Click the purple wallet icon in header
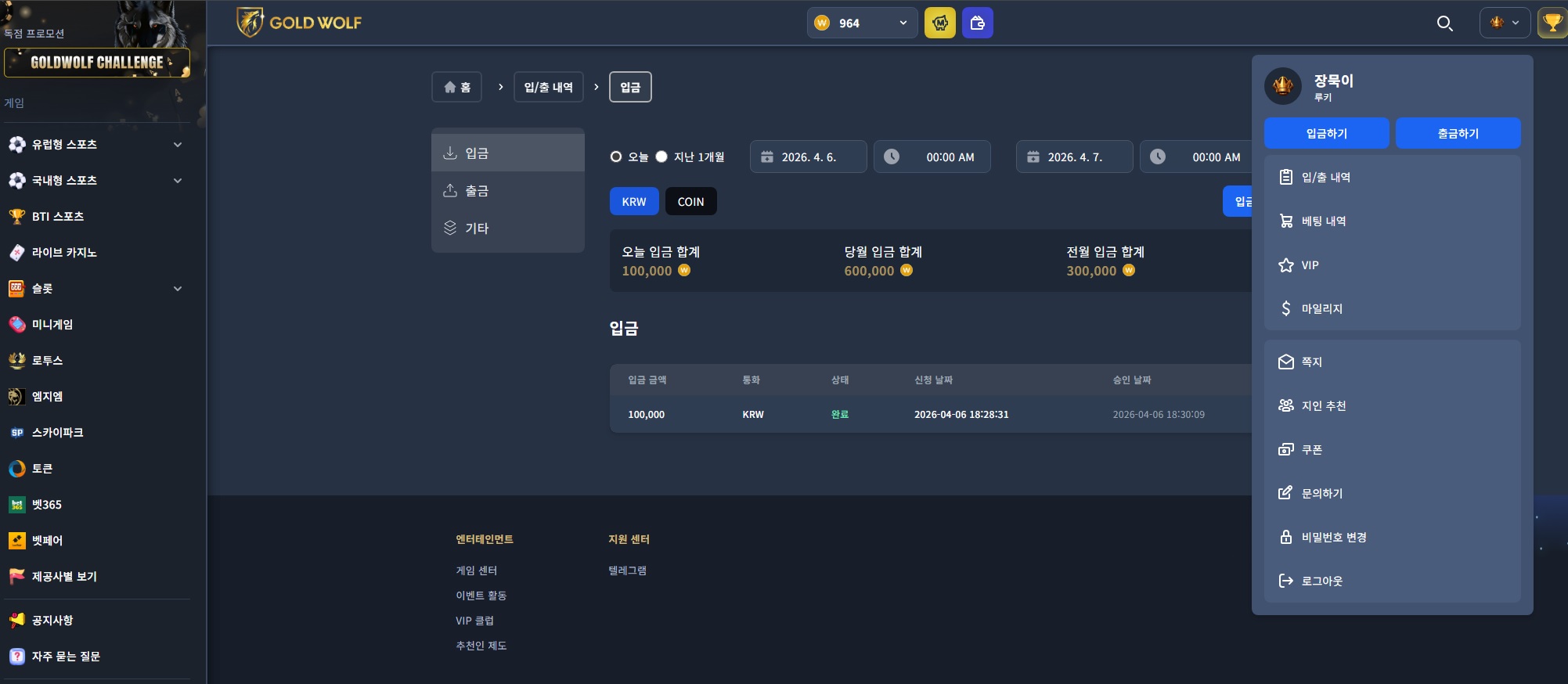The height and width of the screenshot is (684, 1568). (977, 23)
